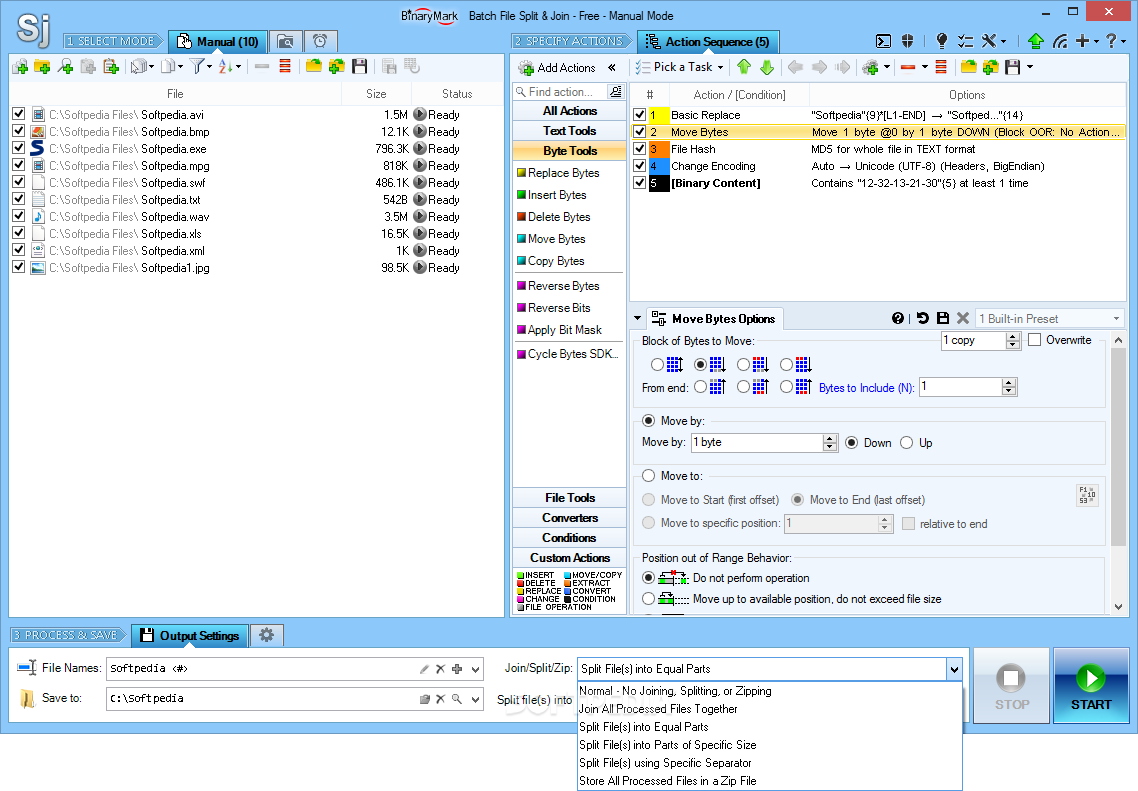
Task: Click the command line console icon
Action: pyautogui.click(x=883, y=41)
